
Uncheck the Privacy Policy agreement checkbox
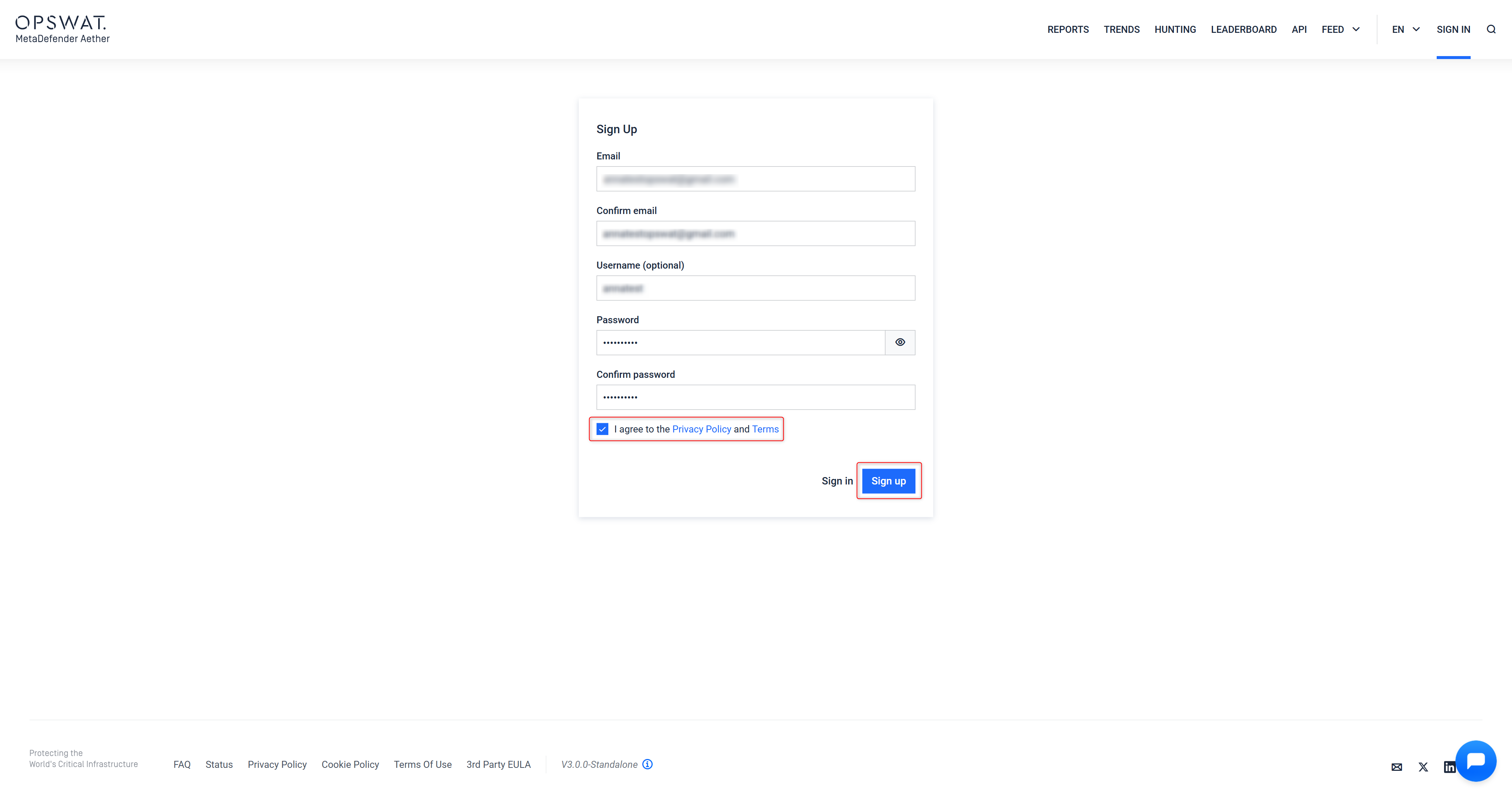point(602,429)
